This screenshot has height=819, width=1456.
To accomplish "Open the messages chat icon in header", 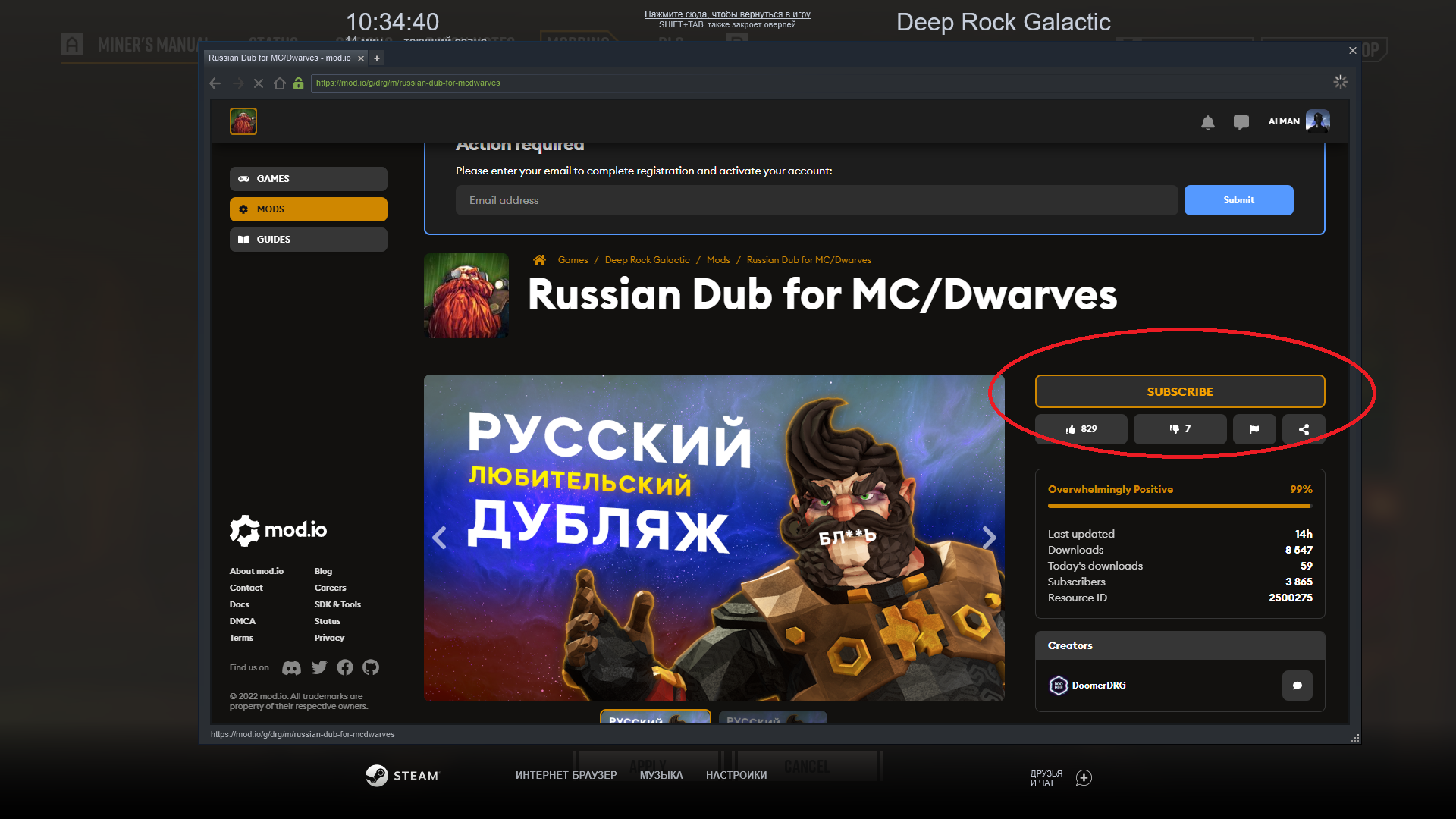I will click(1241, 122).
